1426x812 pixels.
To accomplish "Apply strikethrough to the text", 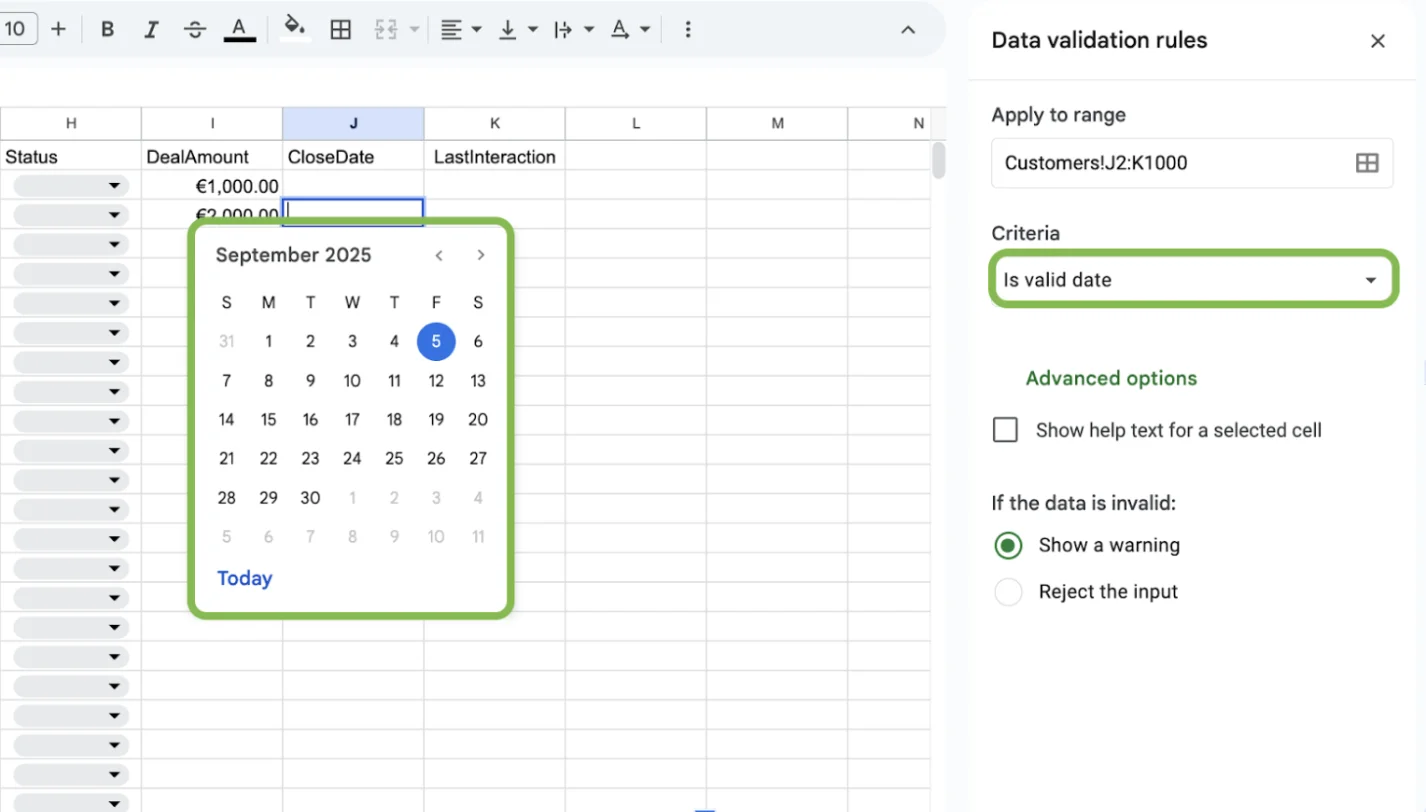I will pos(194,28).
